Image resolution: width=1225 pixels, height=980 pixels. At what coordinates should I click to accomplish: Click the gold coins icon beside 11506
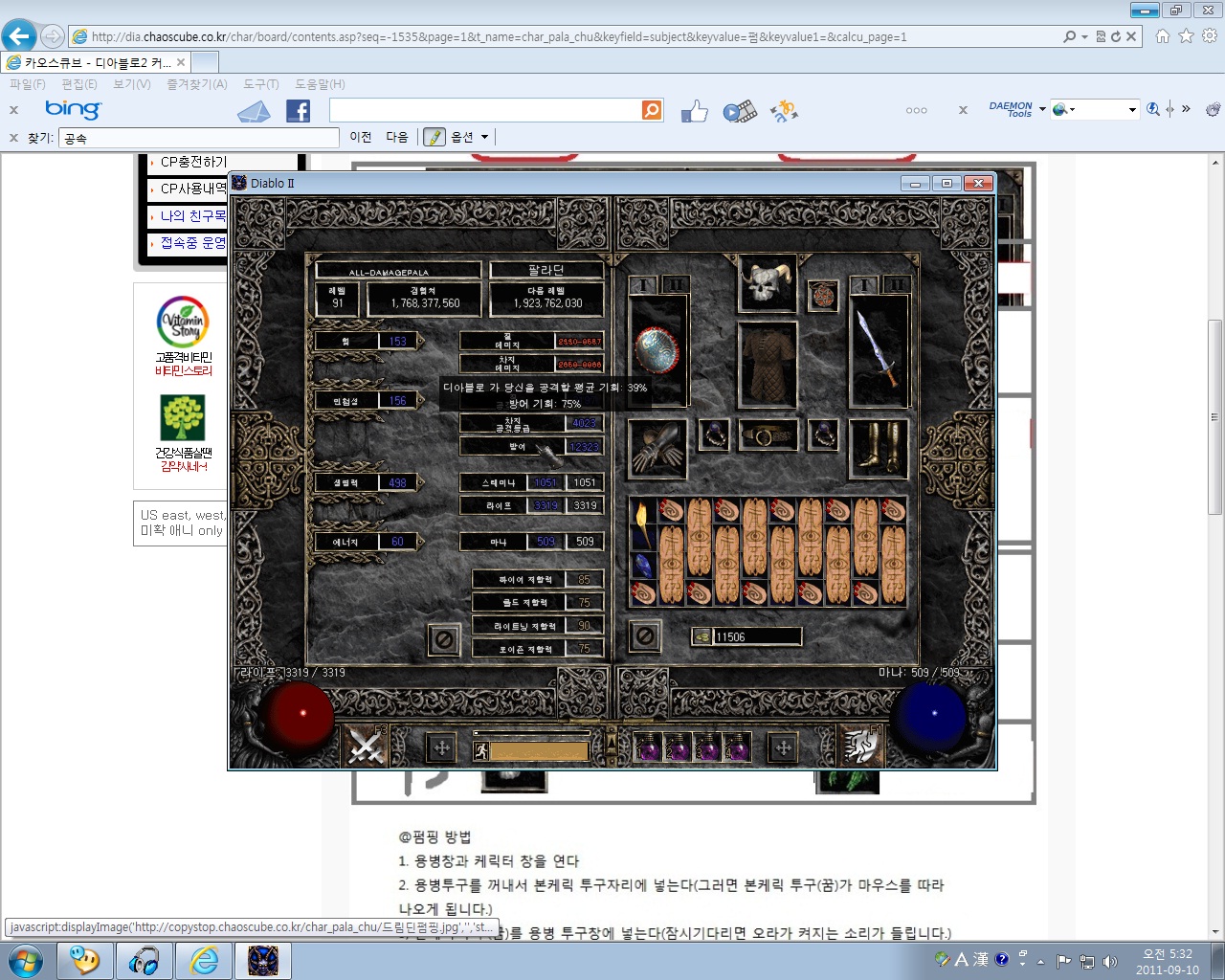(702, 636)
